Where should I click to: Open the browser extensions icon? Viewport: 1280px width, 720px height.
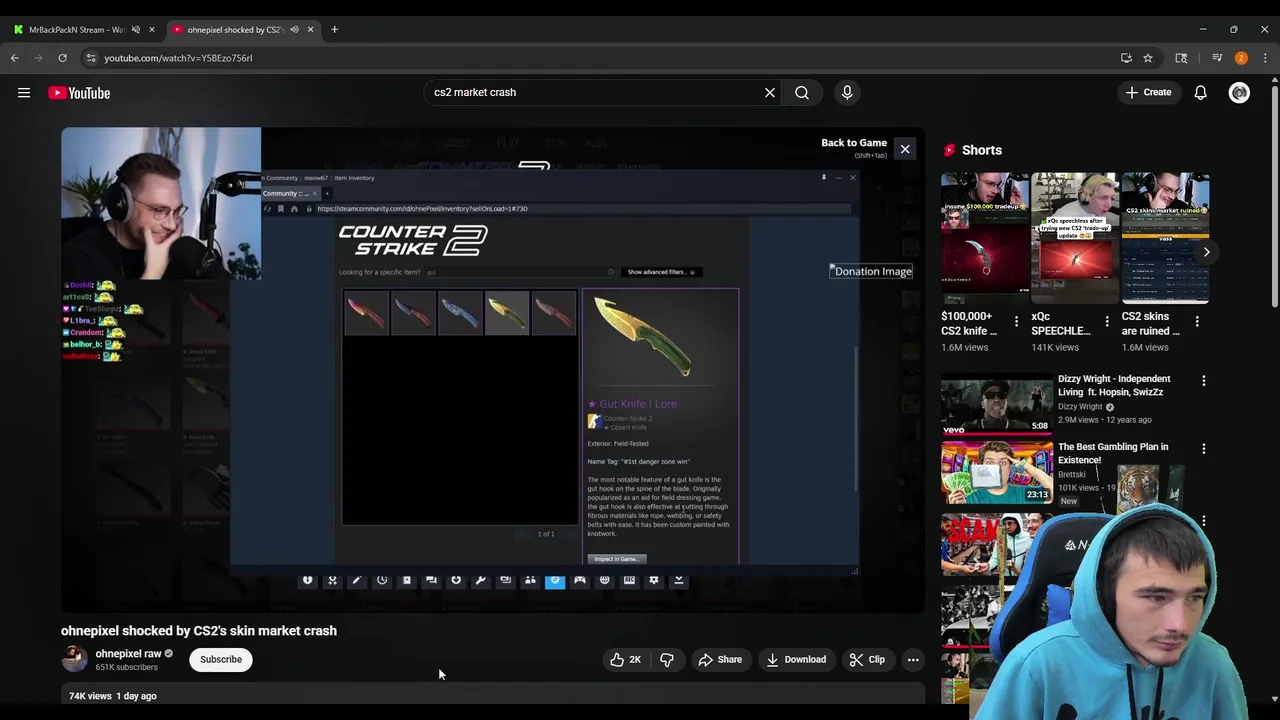1181,58
